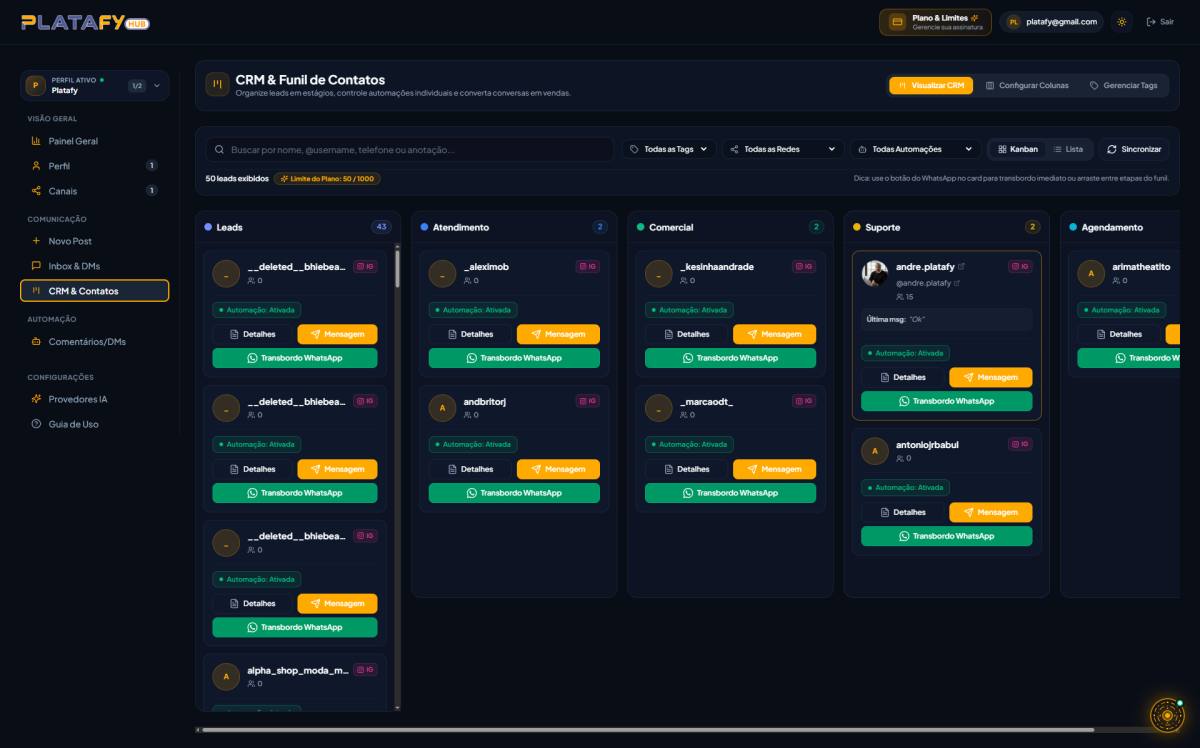Click the IG badge on andbritorj card
This screenshot has width=1200, height=748.
click(588, 401)
